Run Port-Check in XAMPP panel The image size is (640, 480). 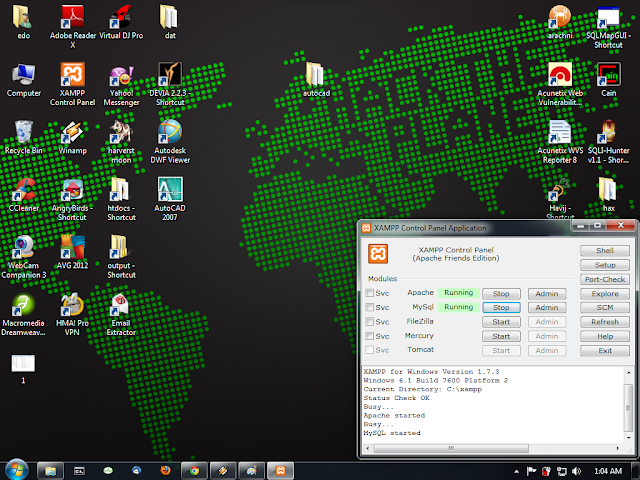(605, 279)
